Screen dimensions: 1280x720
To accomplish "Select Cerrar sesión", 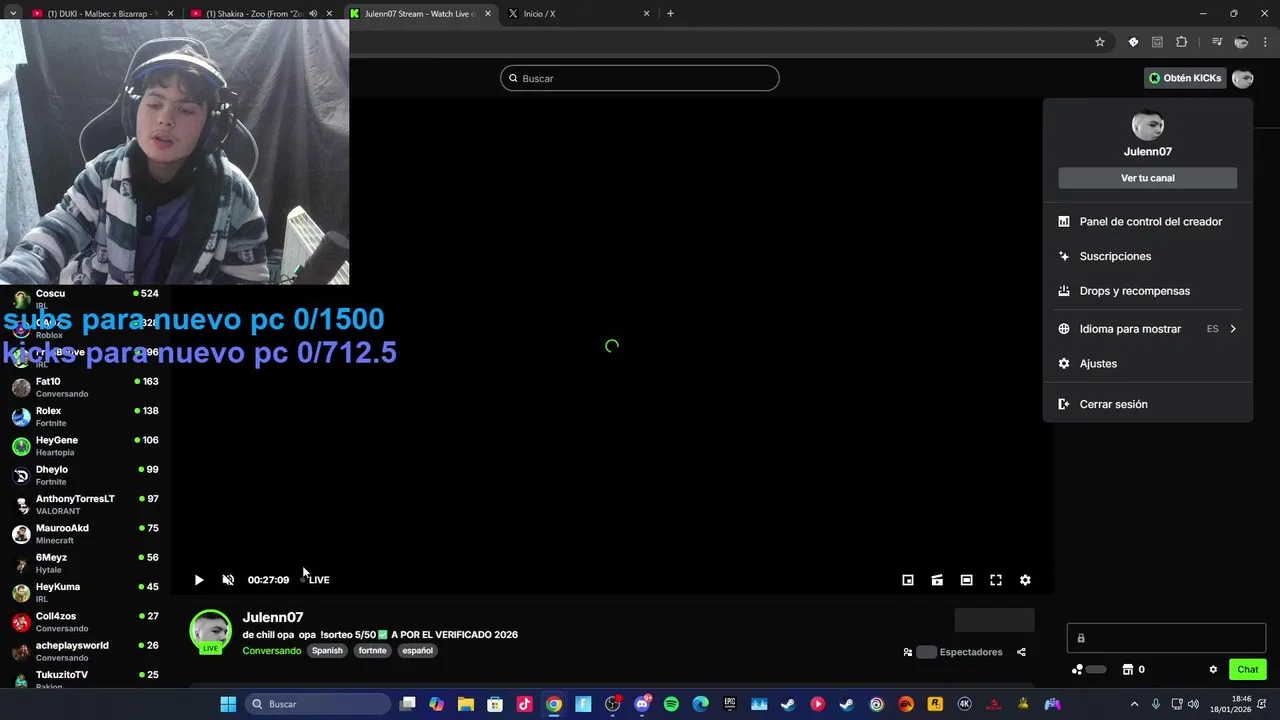I will point(1148,404).
